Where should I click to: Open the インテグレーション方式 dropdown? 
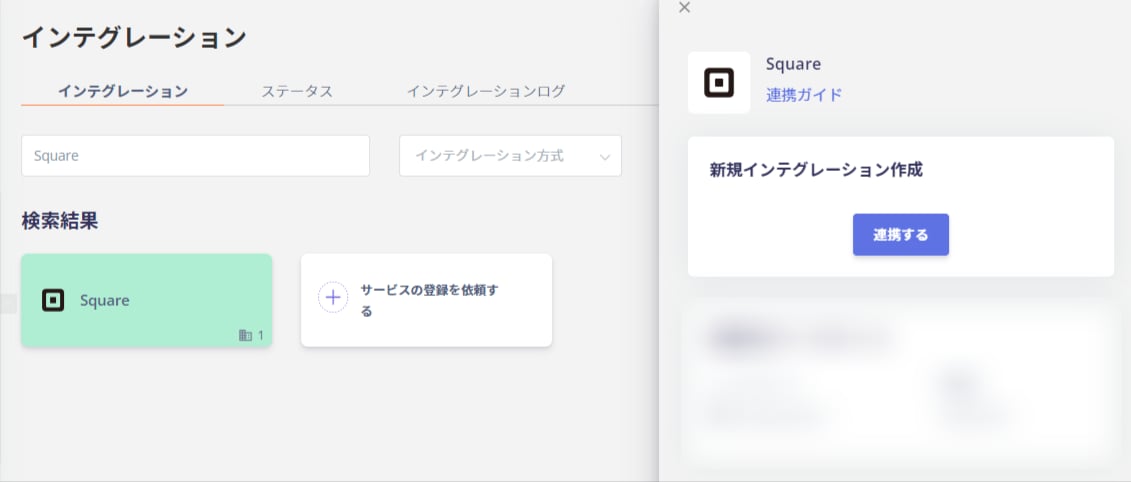click(510, 156)
